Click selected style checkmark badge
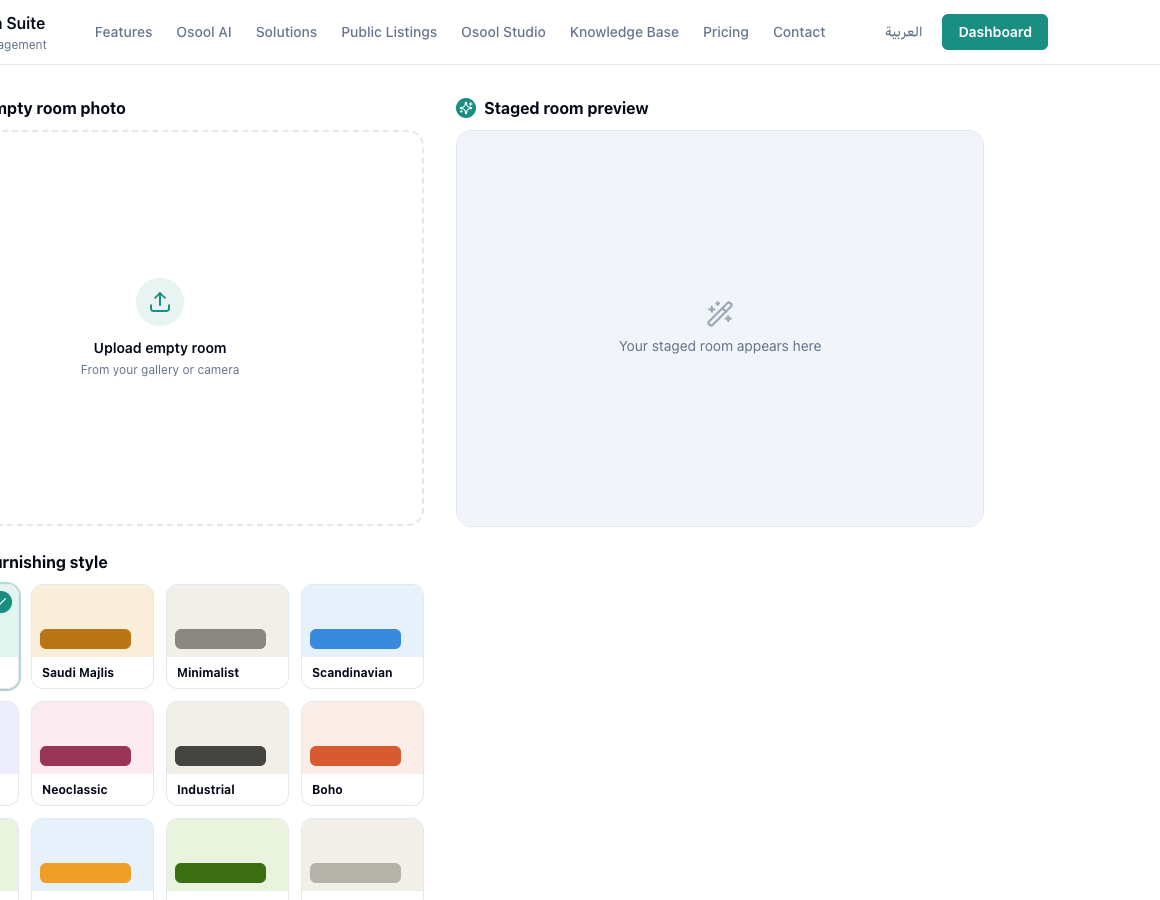 pyautogui.click(x=4, y=602)
